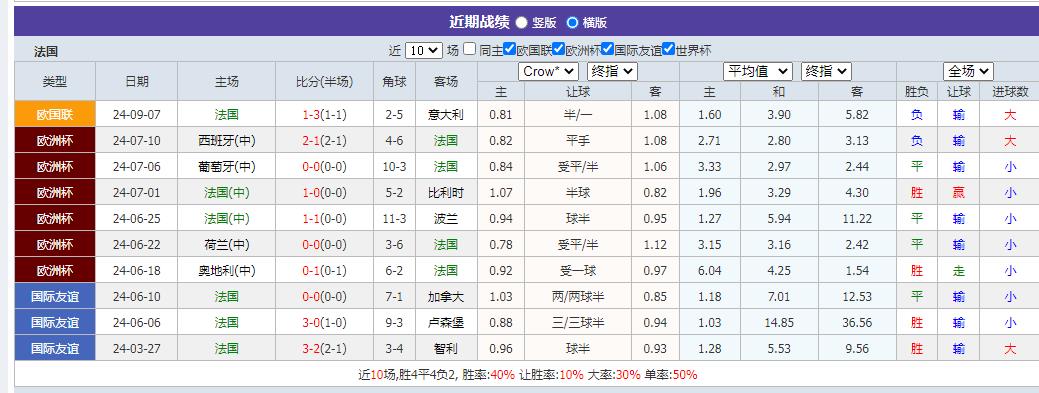Open the 终指 dropdown next to Crow*

pos(612,72)
